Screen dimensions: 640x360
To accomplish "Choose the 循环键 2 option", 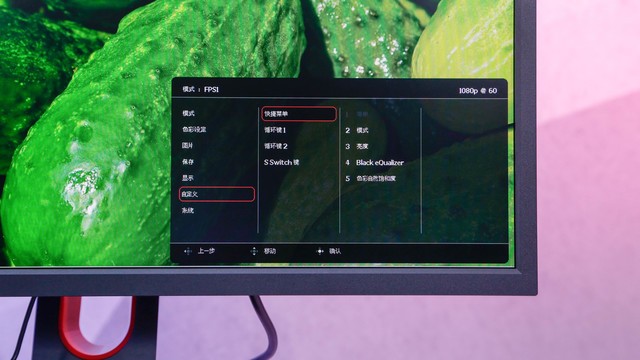I will [x=276, y=146].
